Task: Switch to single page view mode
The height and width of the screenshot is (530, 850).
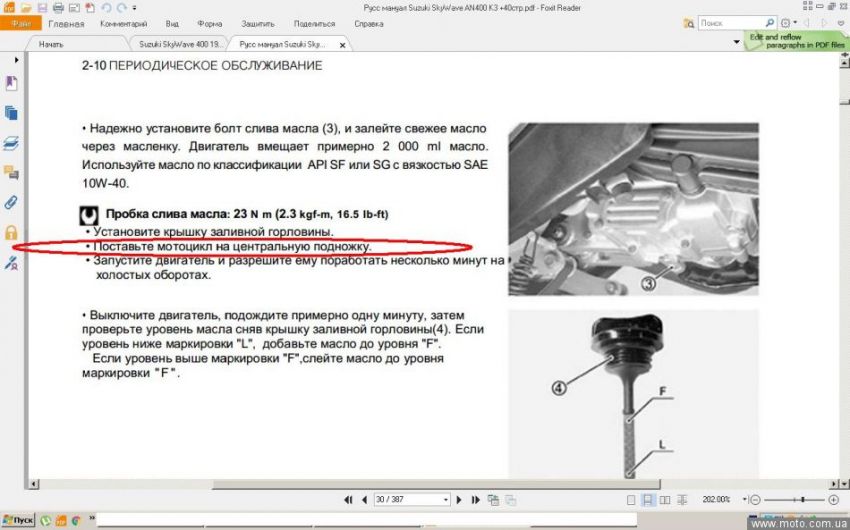Action: coord(630,499)
